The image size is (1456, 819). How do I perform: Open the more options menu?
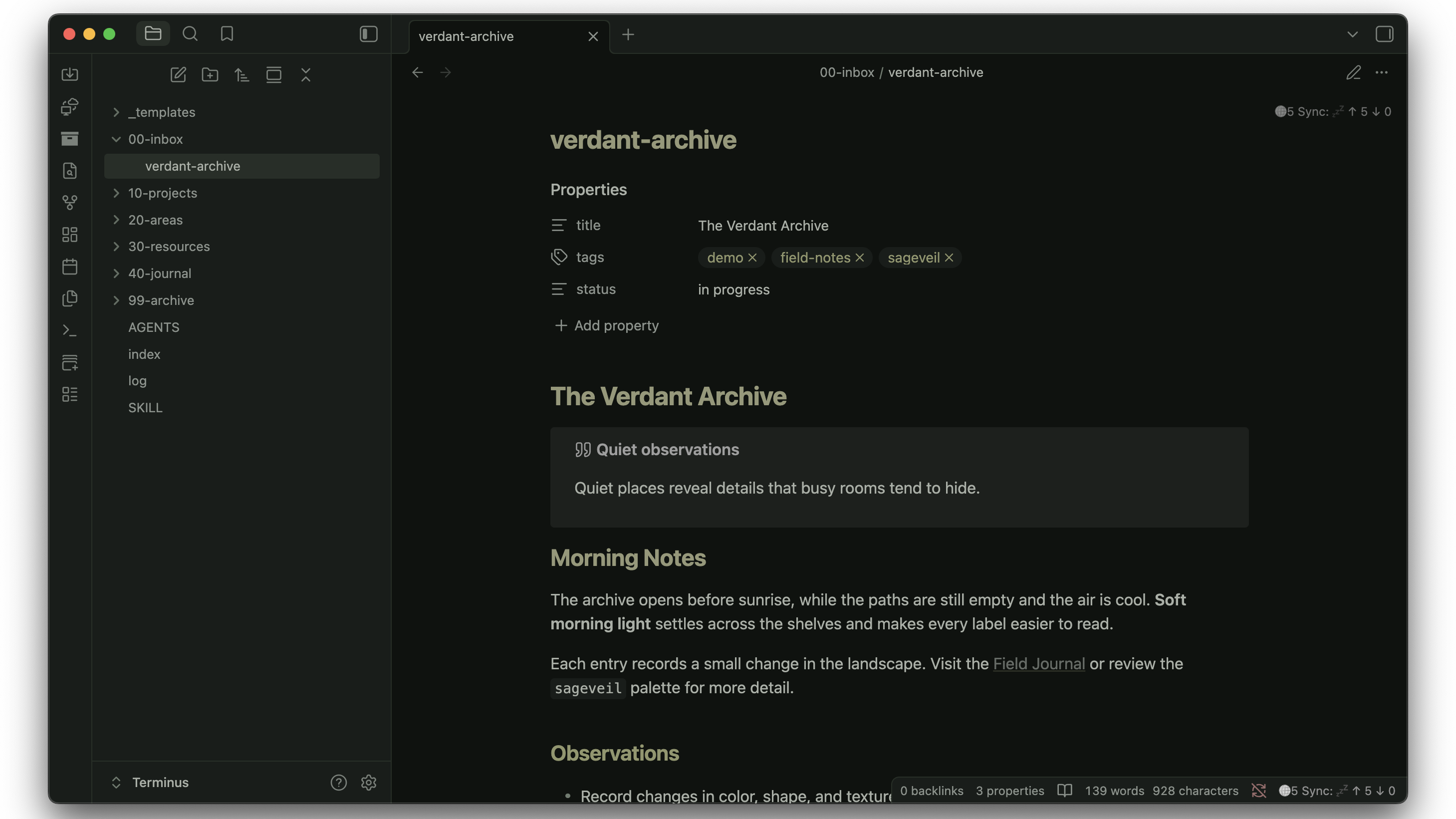pos(1381,72)
